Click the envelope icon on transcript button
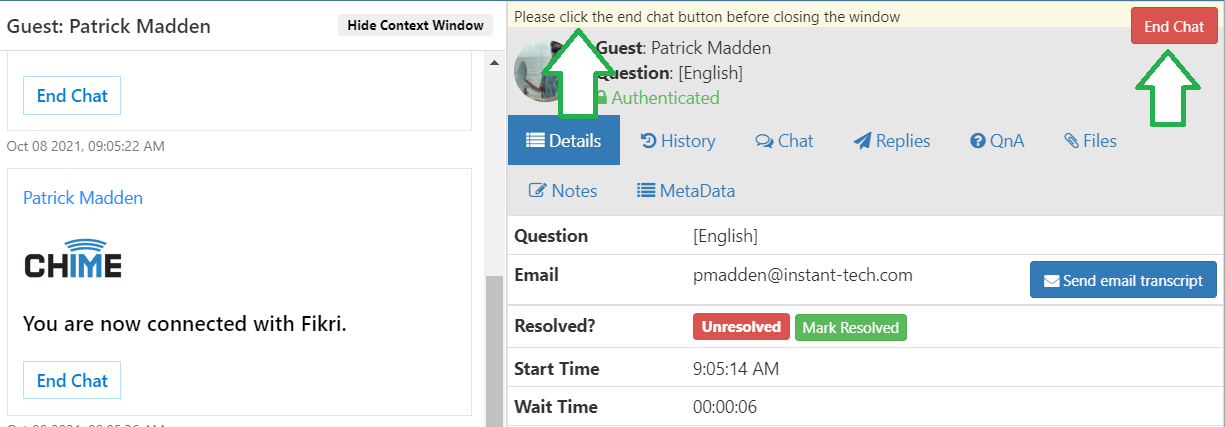The image size is (1226, 427). pyautogui.click(x=1052, y=281)
